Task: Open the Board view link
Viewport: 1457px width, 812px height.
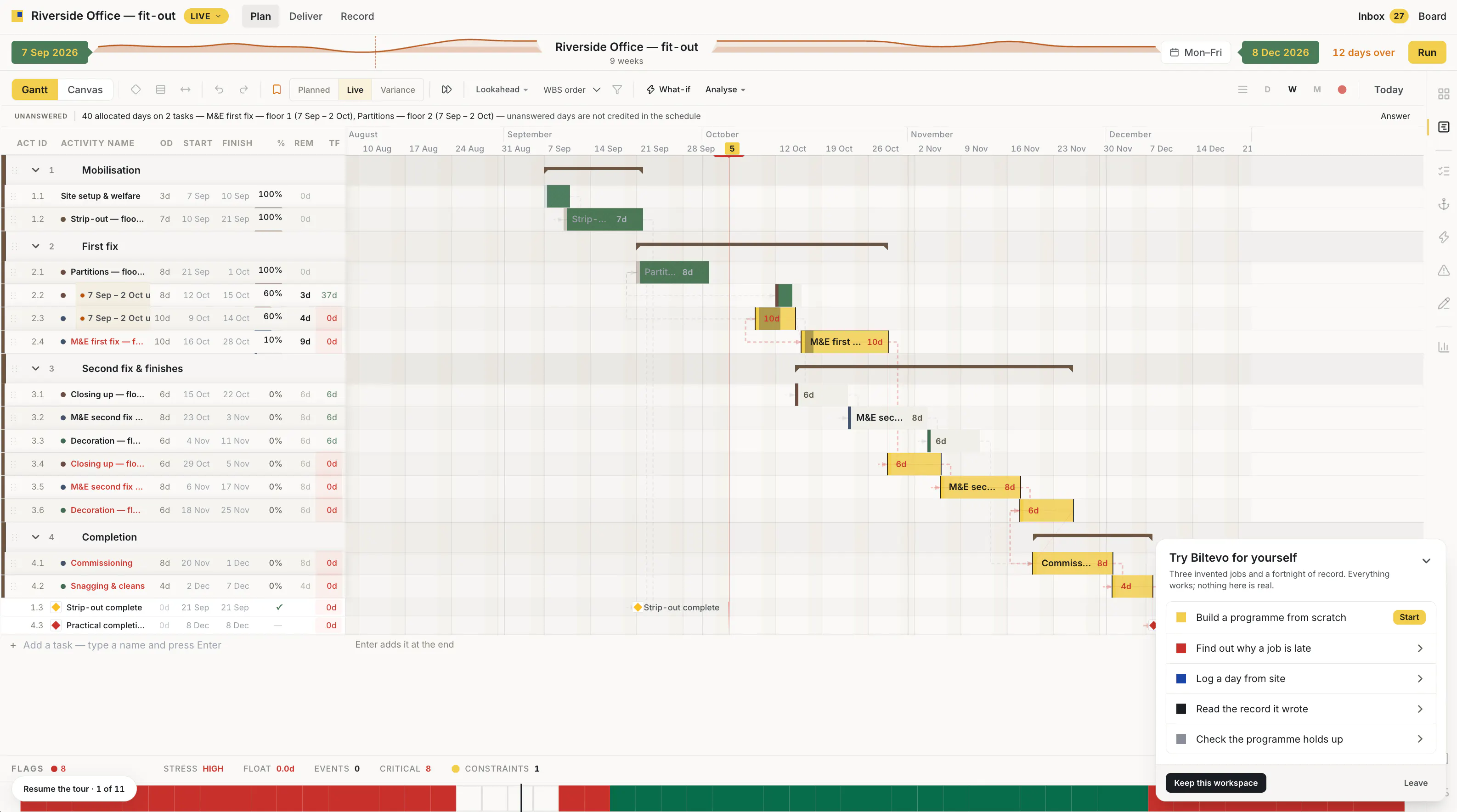Action: (x=1432, y=16)
